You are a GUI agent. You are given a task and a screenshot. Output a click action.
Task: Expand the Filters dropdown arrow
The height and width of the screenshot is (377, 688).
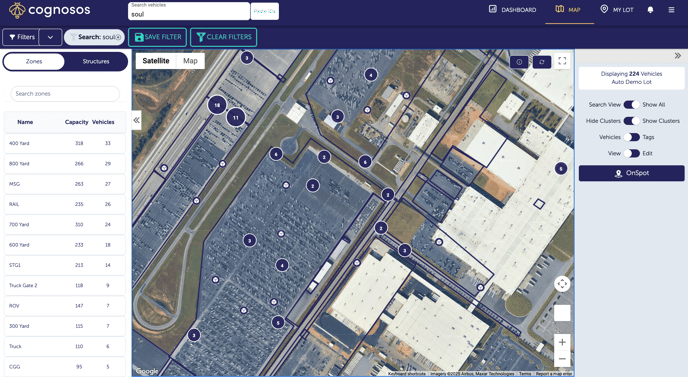point(50,37)
